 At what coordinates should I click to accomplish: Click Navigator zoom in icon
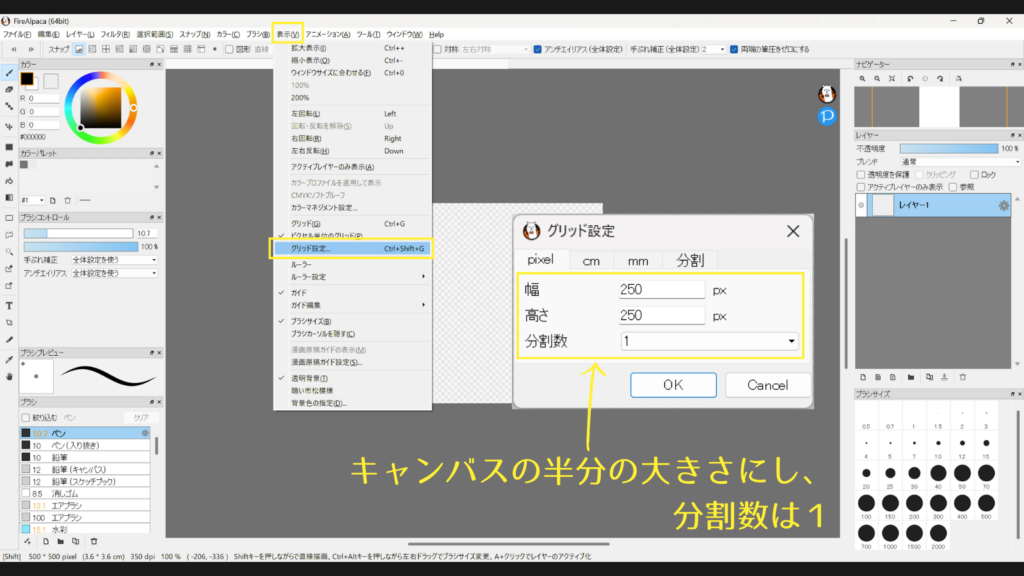pos(863,78)
